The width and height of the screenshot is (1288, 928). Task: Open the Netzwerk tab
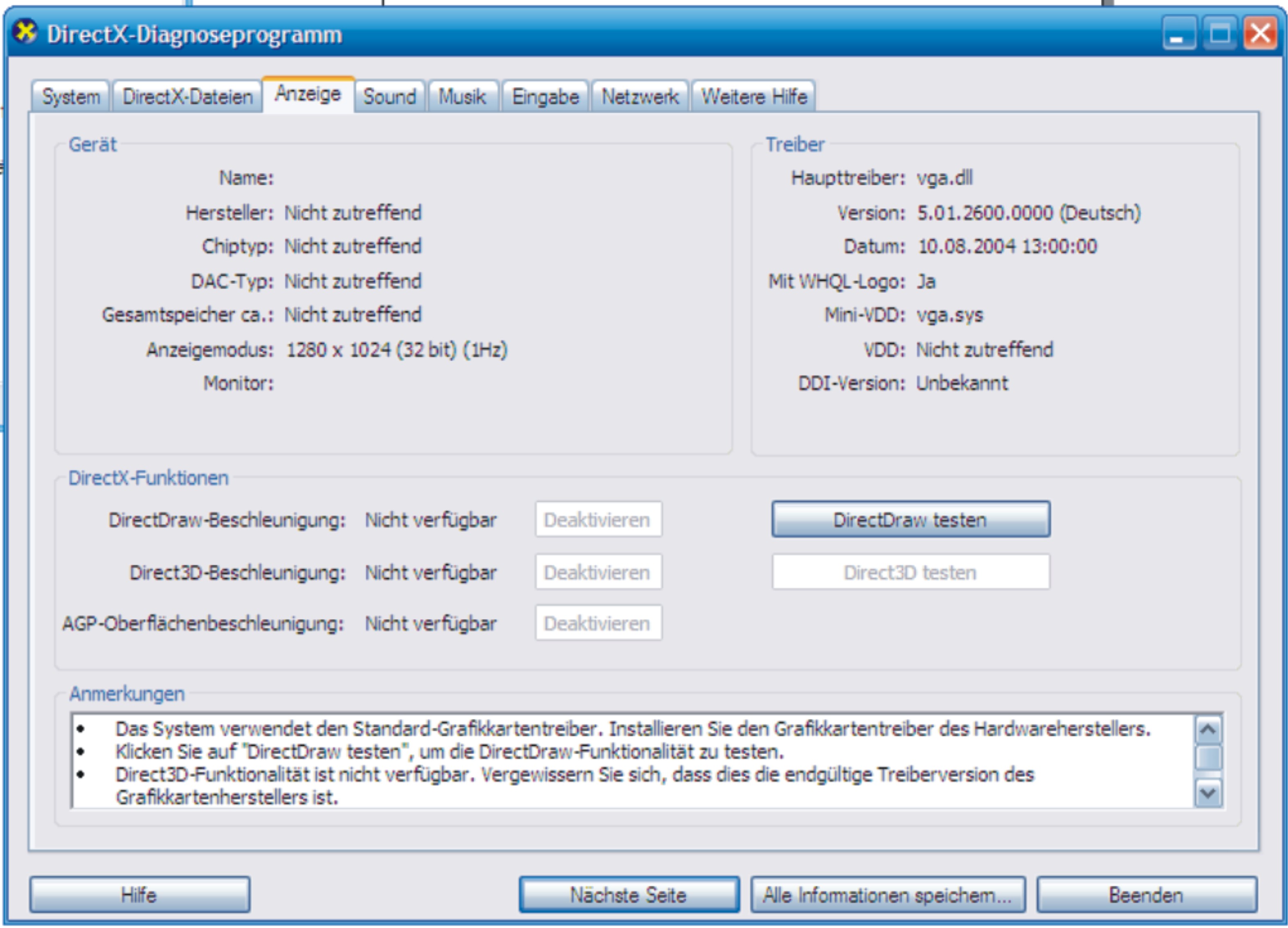(x=640, y=97)
